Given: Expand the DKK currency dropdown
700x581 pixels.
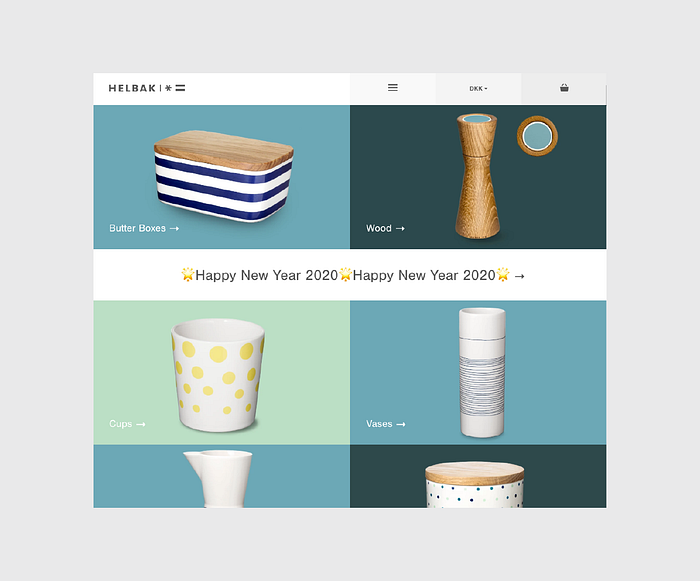Looking at the screenshot, I should (478, 89).
